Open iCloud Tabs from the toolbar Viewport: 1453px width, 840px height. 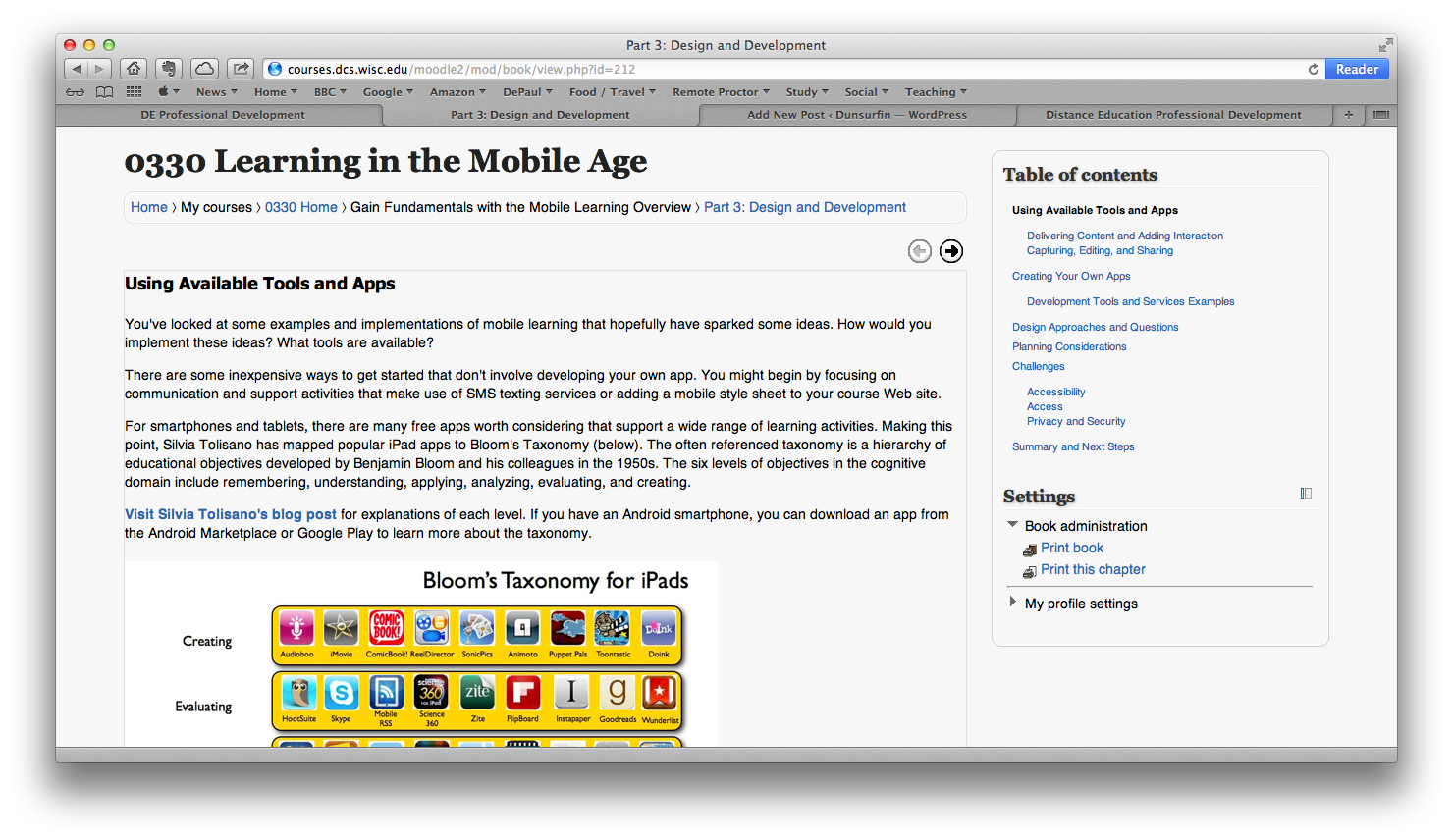pos(204,69)
